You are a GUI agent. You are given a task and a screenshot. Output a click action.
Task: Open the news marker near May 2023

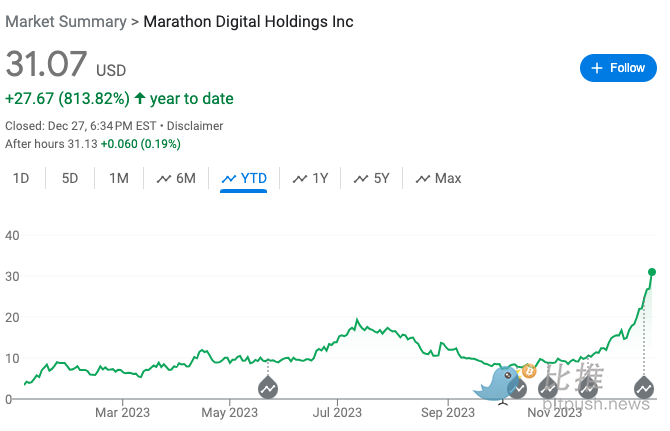[x=269, y=387]
